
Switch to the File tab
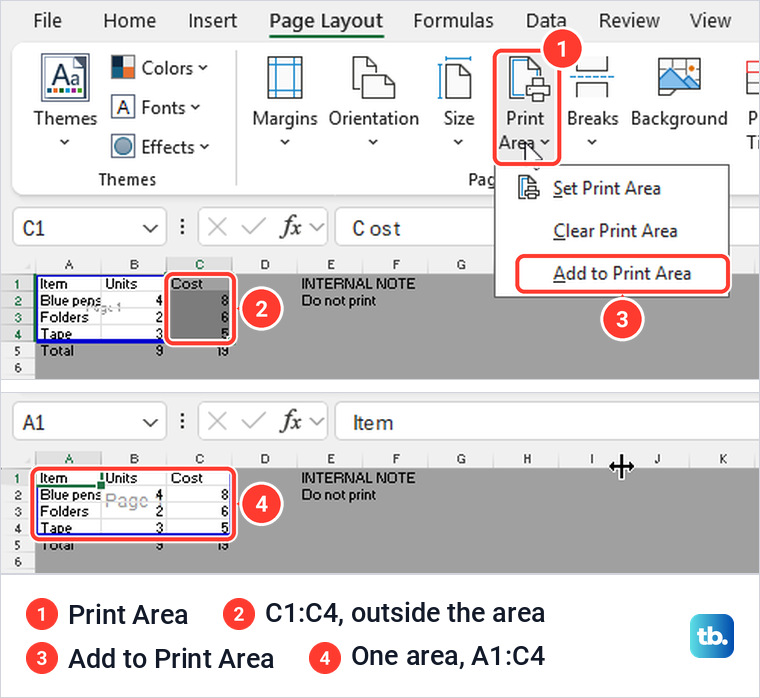point(48,20)
